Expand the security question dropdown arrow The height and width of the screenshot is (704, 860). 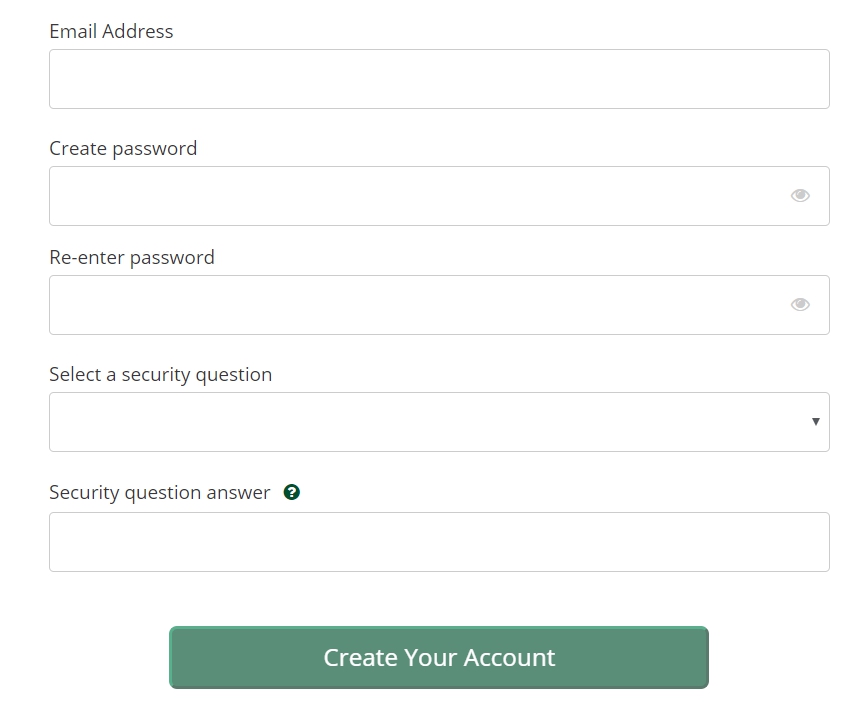pos(816,422)
